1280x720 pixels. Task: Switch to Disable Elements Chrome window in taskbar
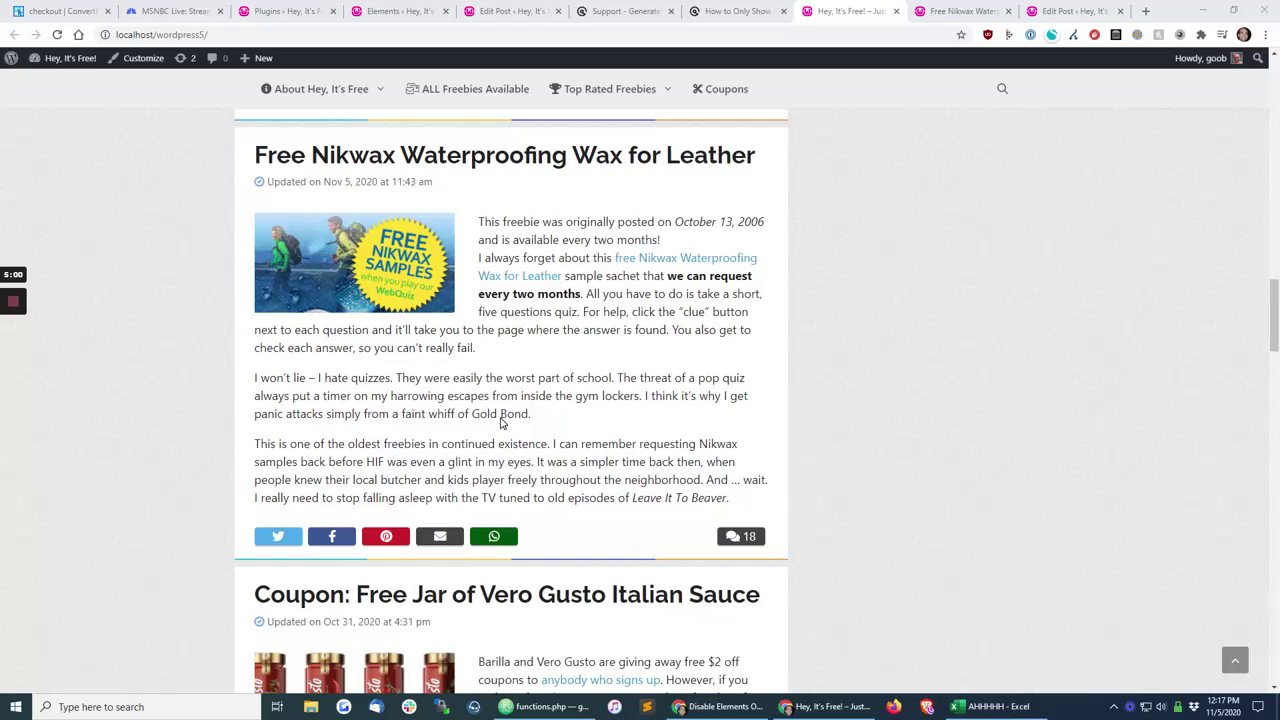(x=718, y=707)
